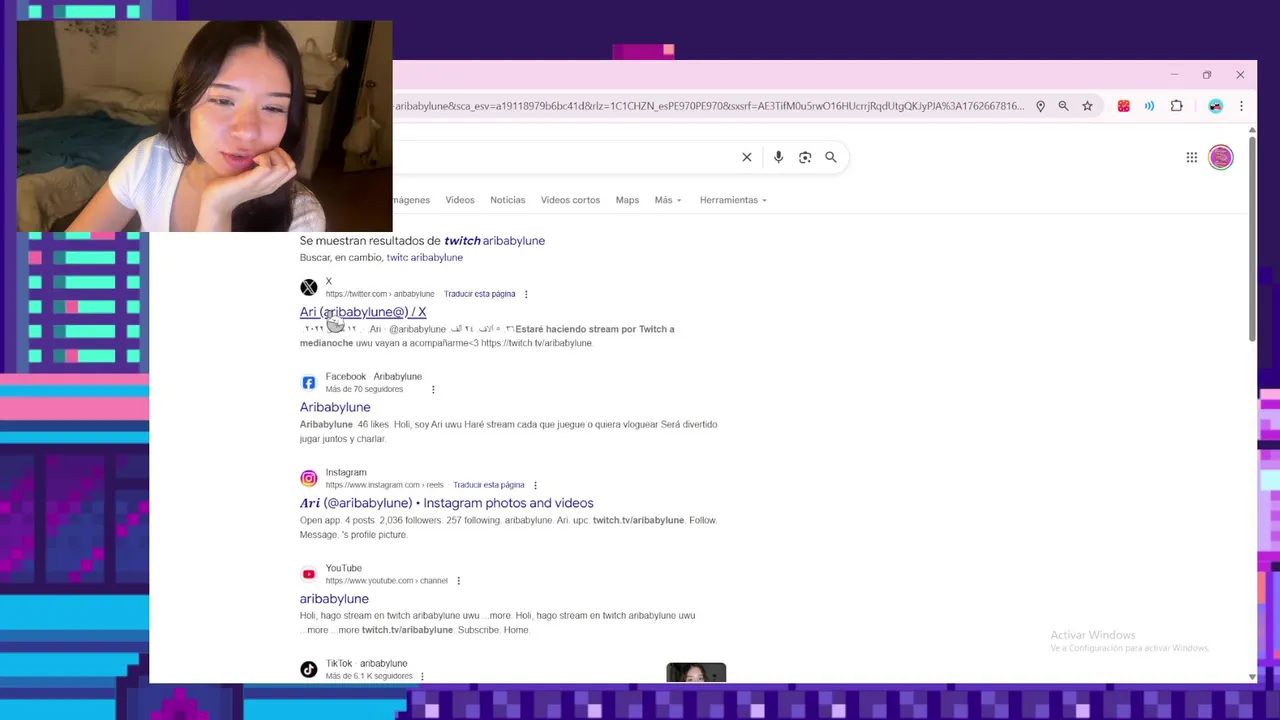
Task: Open the red checklist extension icon
Action: click(x=1124, y=106)
